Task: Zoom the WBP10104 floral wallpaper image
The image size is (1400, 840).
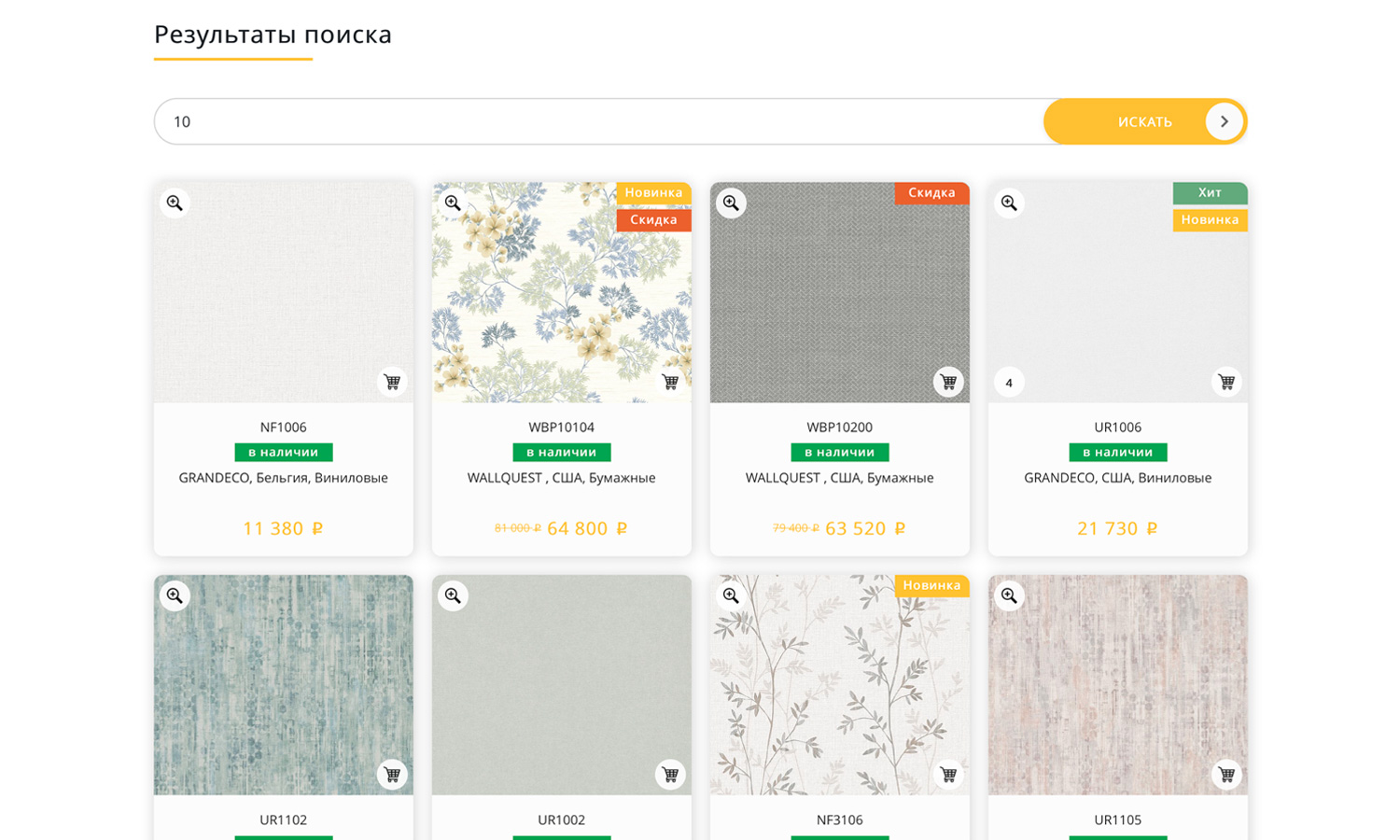Action: 453,203
